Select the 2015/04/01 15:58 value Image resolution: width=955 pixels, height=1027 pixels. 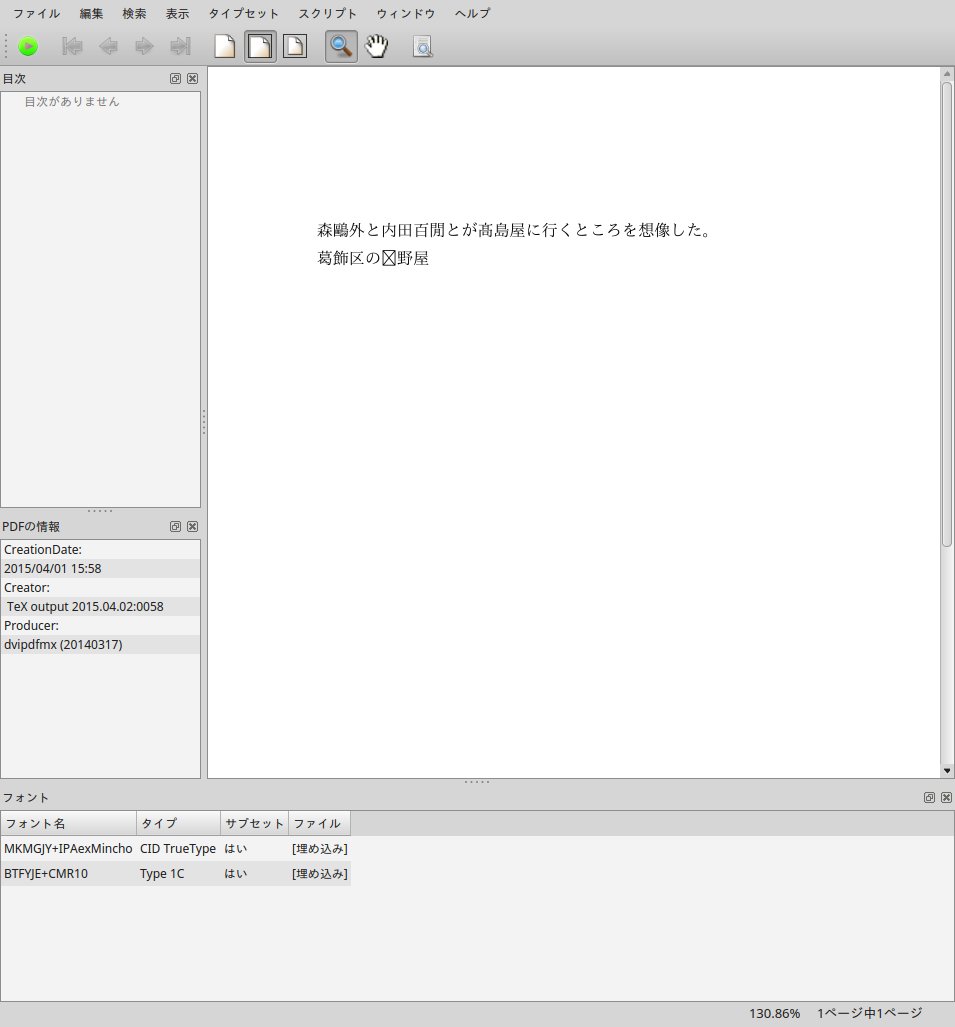pyautogui.click(x=100, y=569)
